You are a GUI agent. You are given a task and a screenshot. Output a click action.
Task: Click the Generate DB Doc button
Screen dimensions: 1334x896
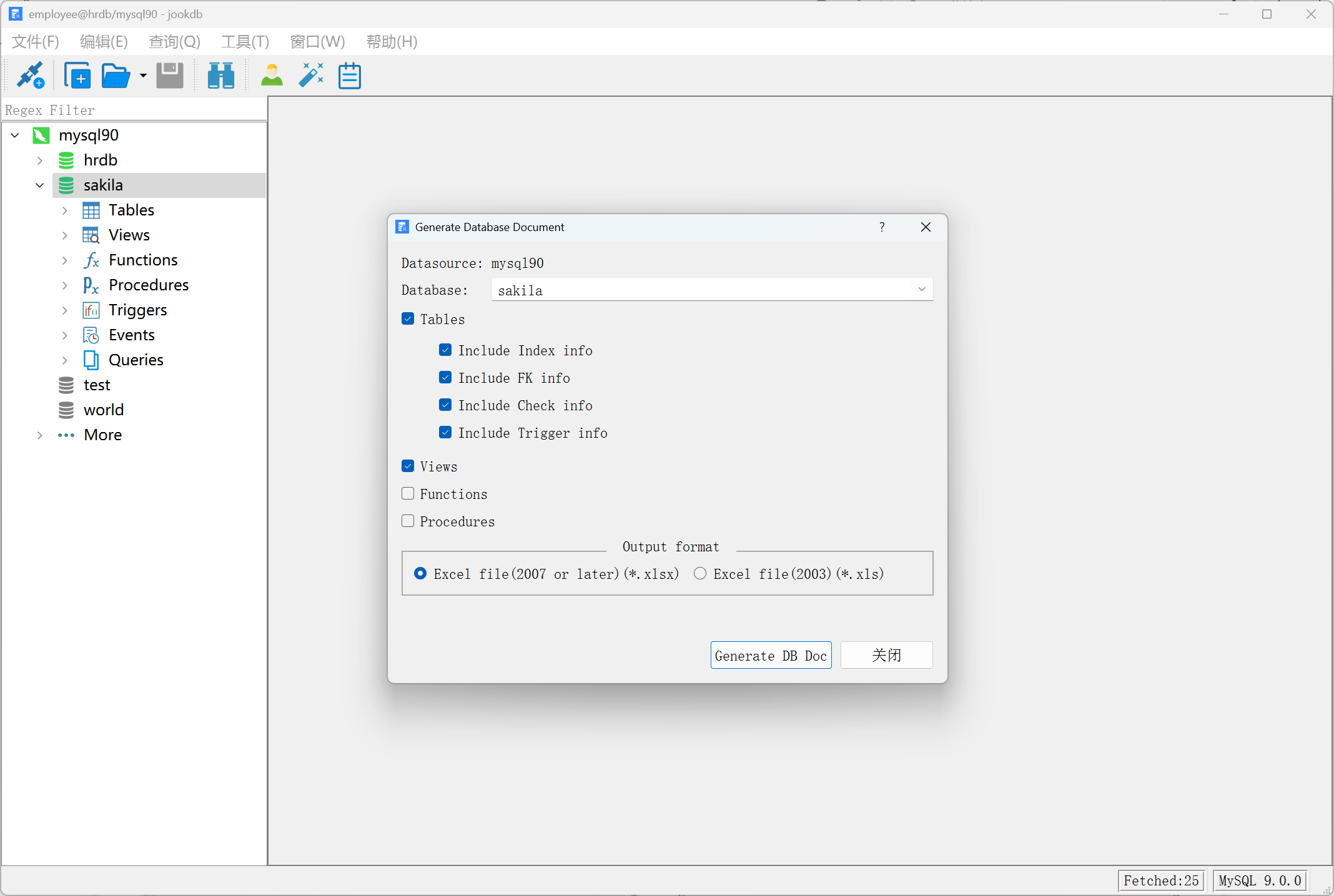click(771, 655)
